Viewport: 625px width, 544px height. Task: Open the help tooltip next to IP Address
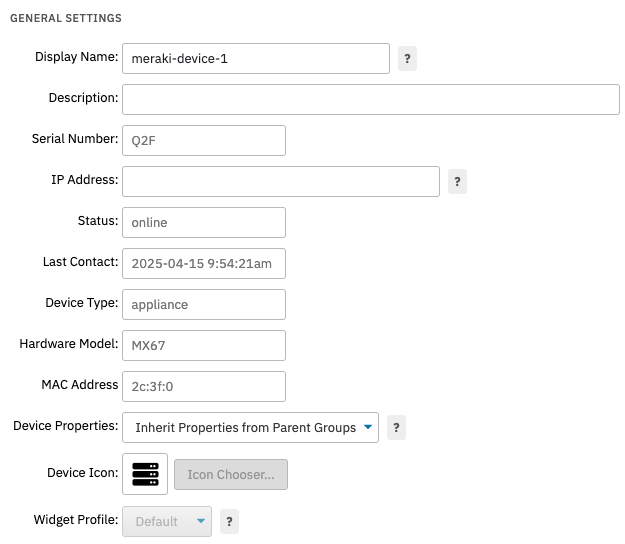pos(457,182)
